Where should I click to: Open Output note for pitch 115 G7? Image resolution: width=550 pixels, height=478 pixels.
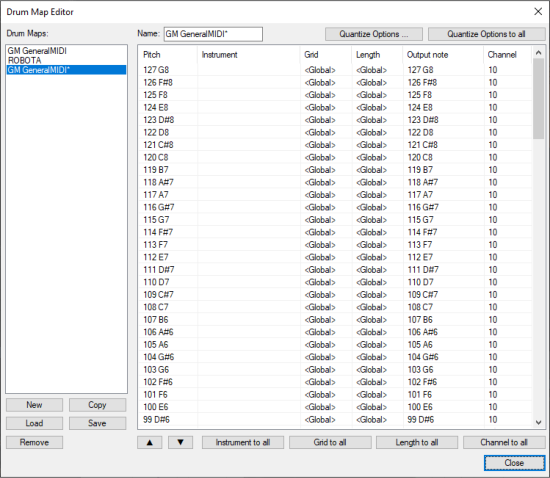point(420,220)
